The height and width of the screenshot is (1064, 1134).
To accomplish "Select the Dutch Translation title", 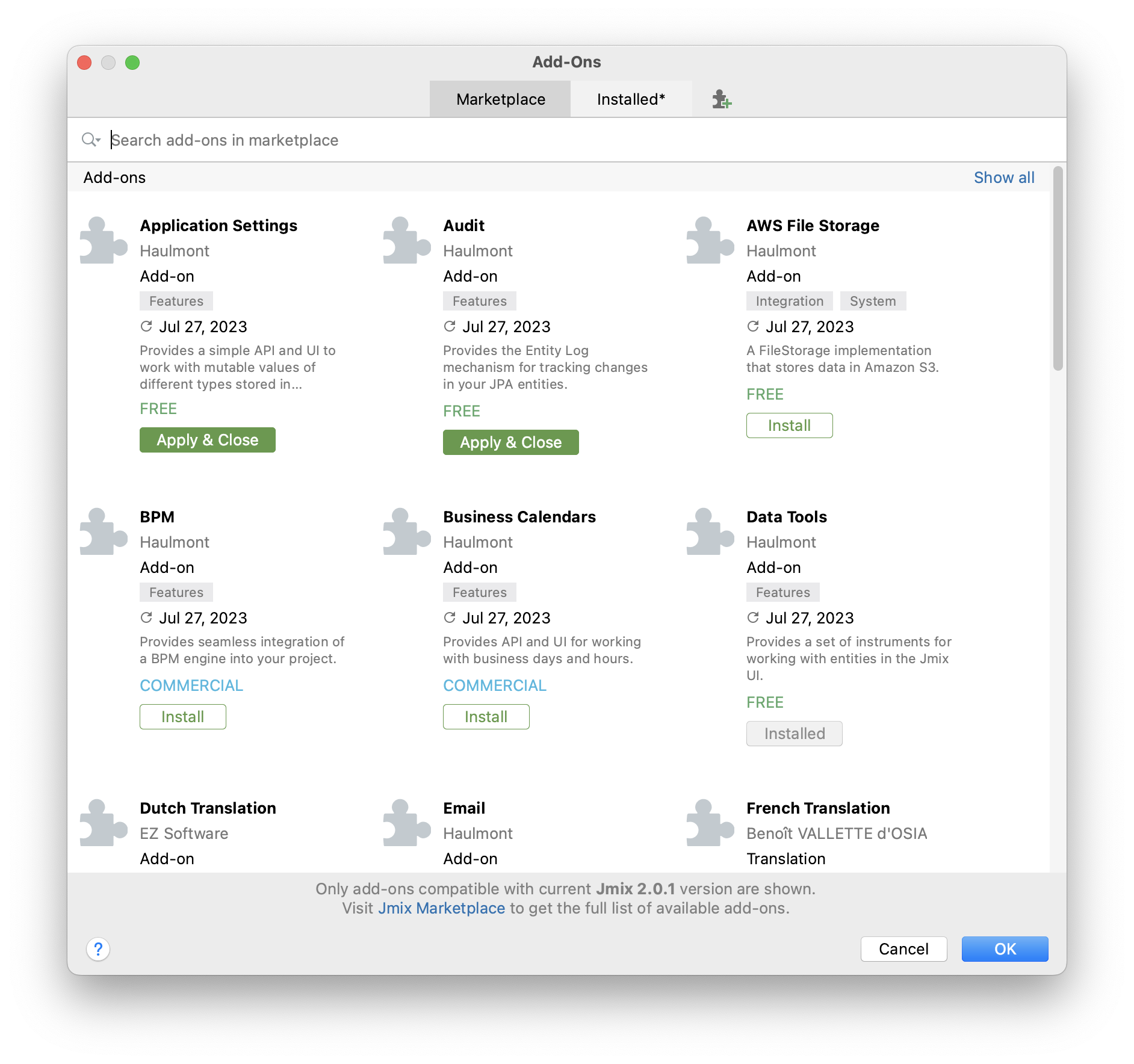I will [208, 808].
